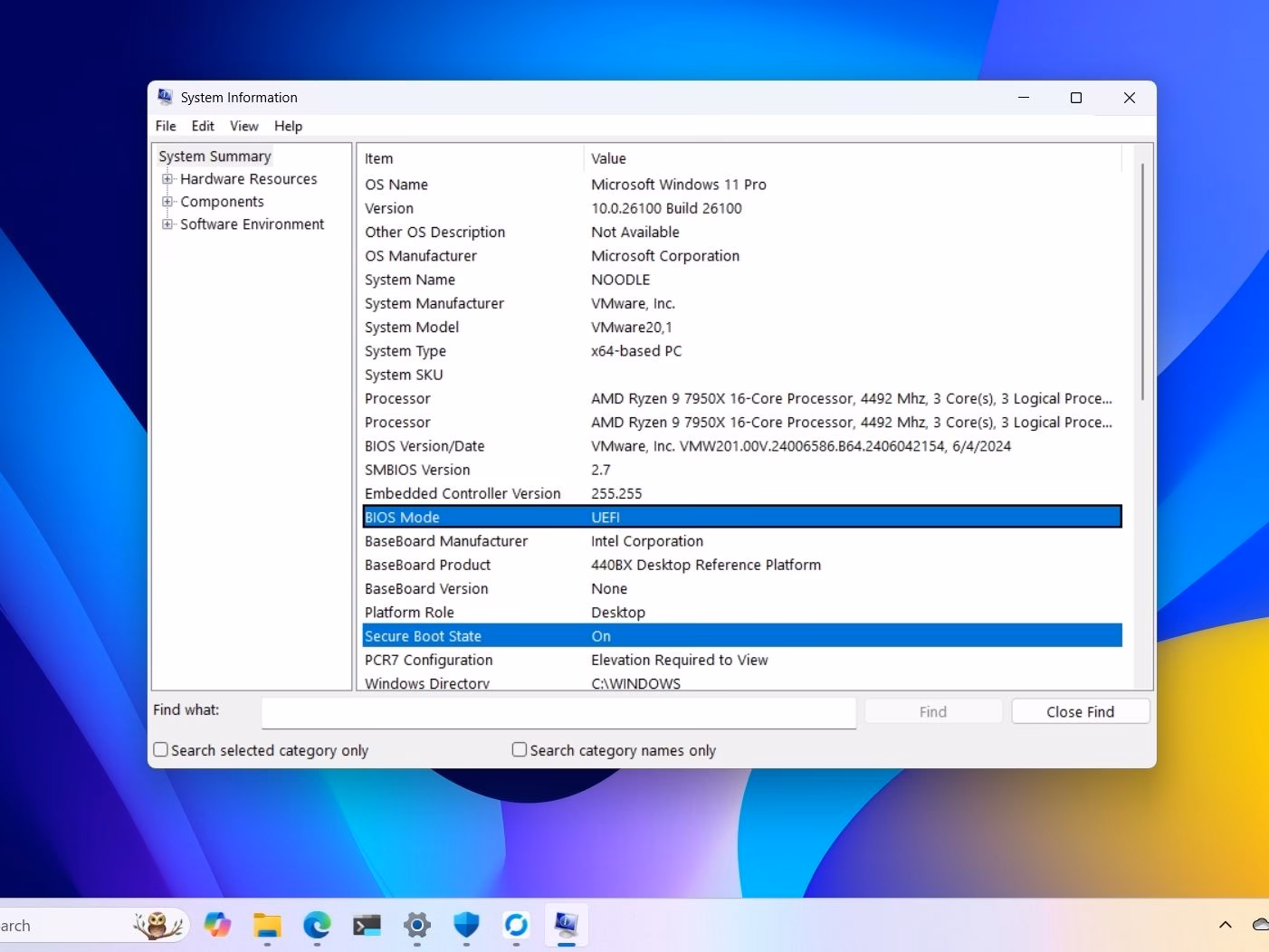The width and height of the screenshot is (1269, 952).
Task: Select OS Manufacturer row
Action: pyautogui.click(x=742, y=256)
